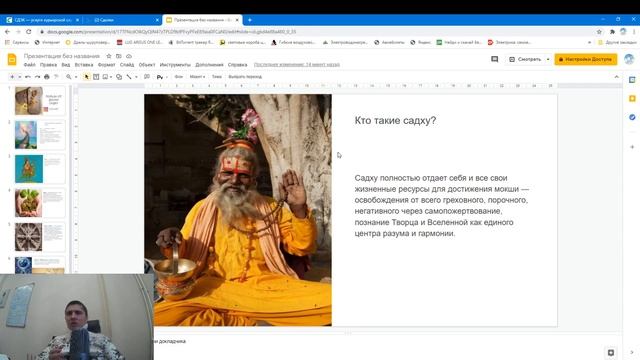Choose the shape tool
This screenshot has height=360, width=640.
point(119,77)
